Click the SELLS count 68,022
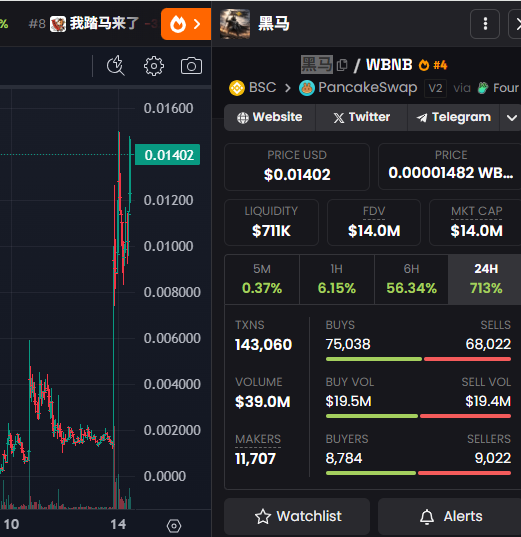This screenshot has height=537, width=521. 488,344
